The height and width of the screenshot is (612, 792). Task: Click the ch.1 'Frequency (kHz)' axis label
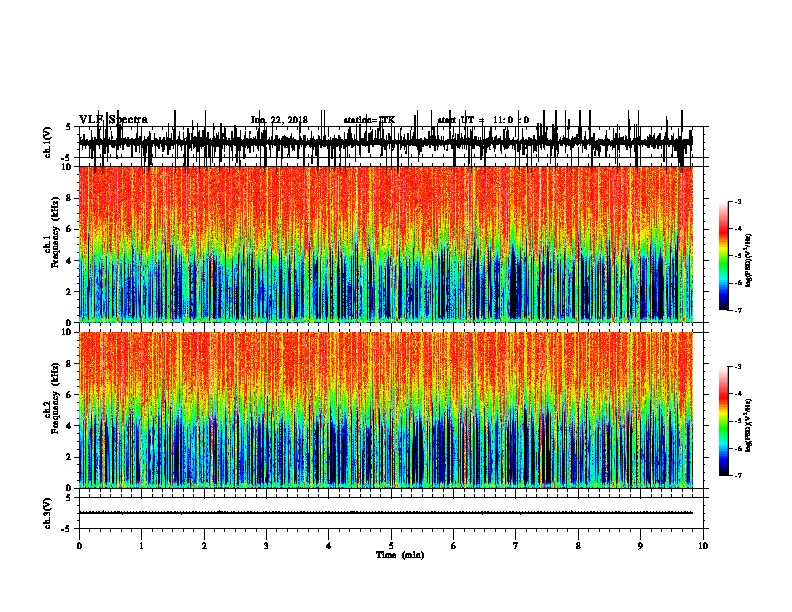click(x=55, y=233)
